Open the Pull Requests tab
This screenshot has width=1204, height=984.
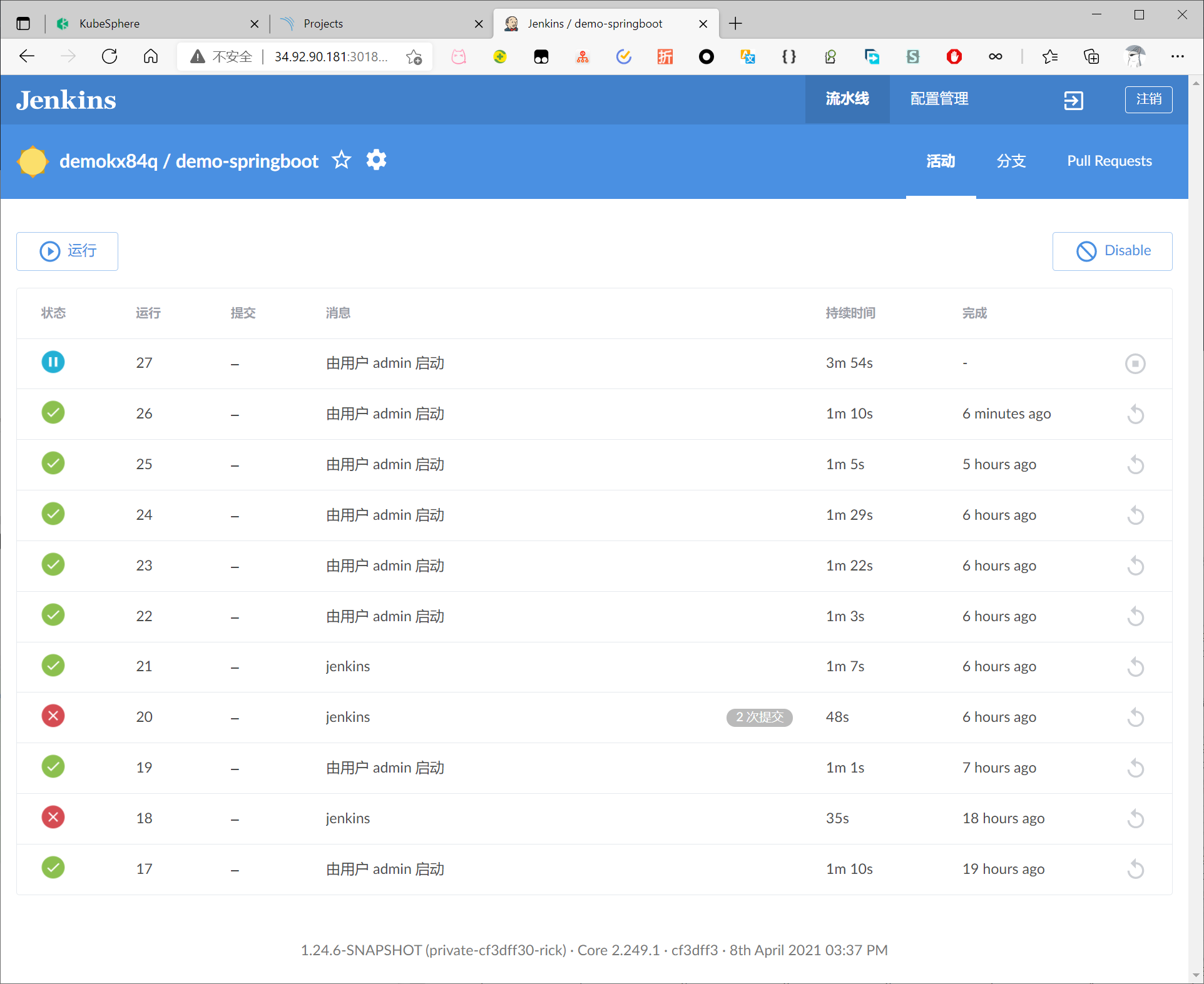pos(1109,161)
